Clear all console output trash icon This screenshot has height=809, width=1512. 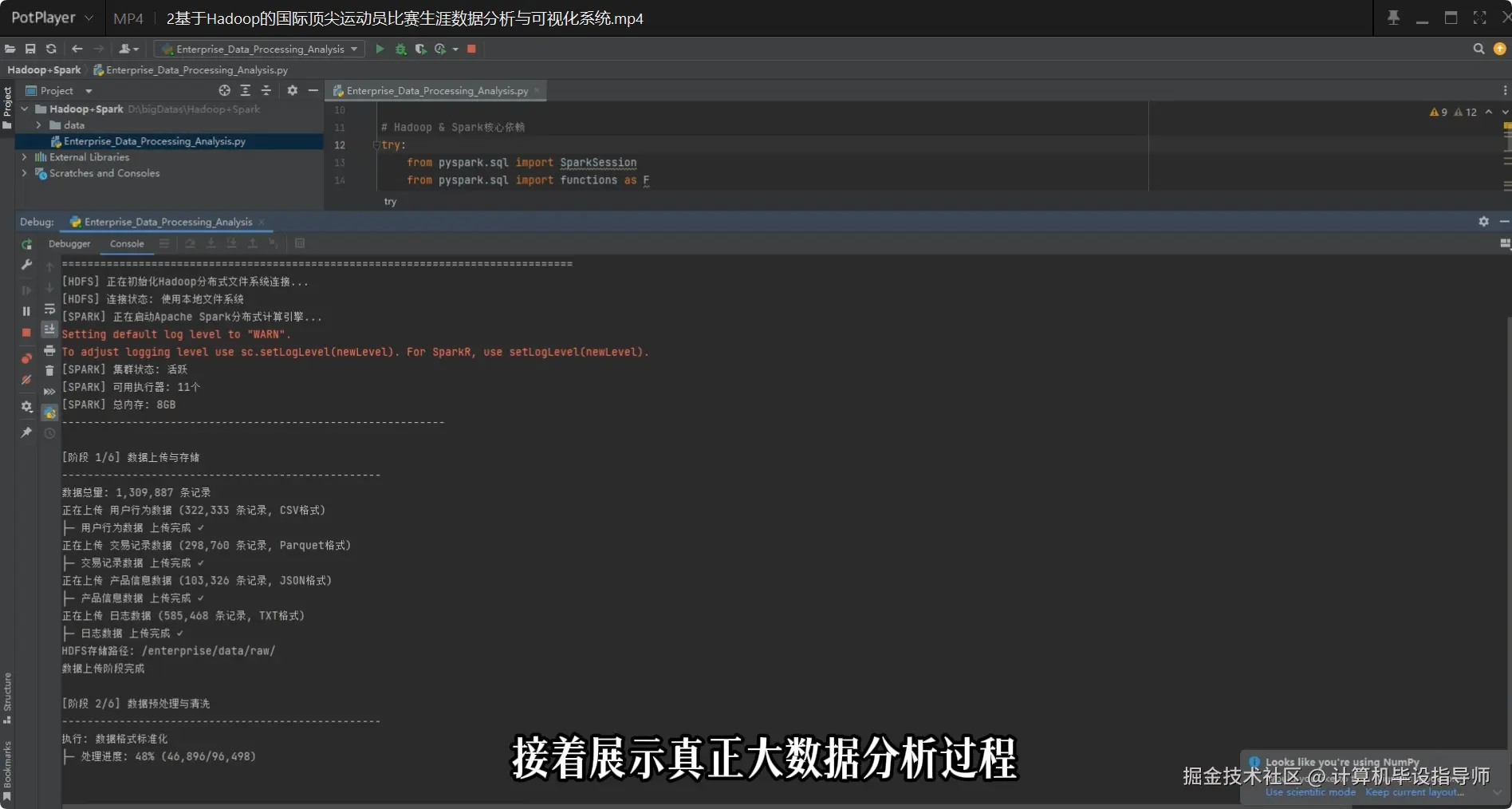tap(49, 370)
